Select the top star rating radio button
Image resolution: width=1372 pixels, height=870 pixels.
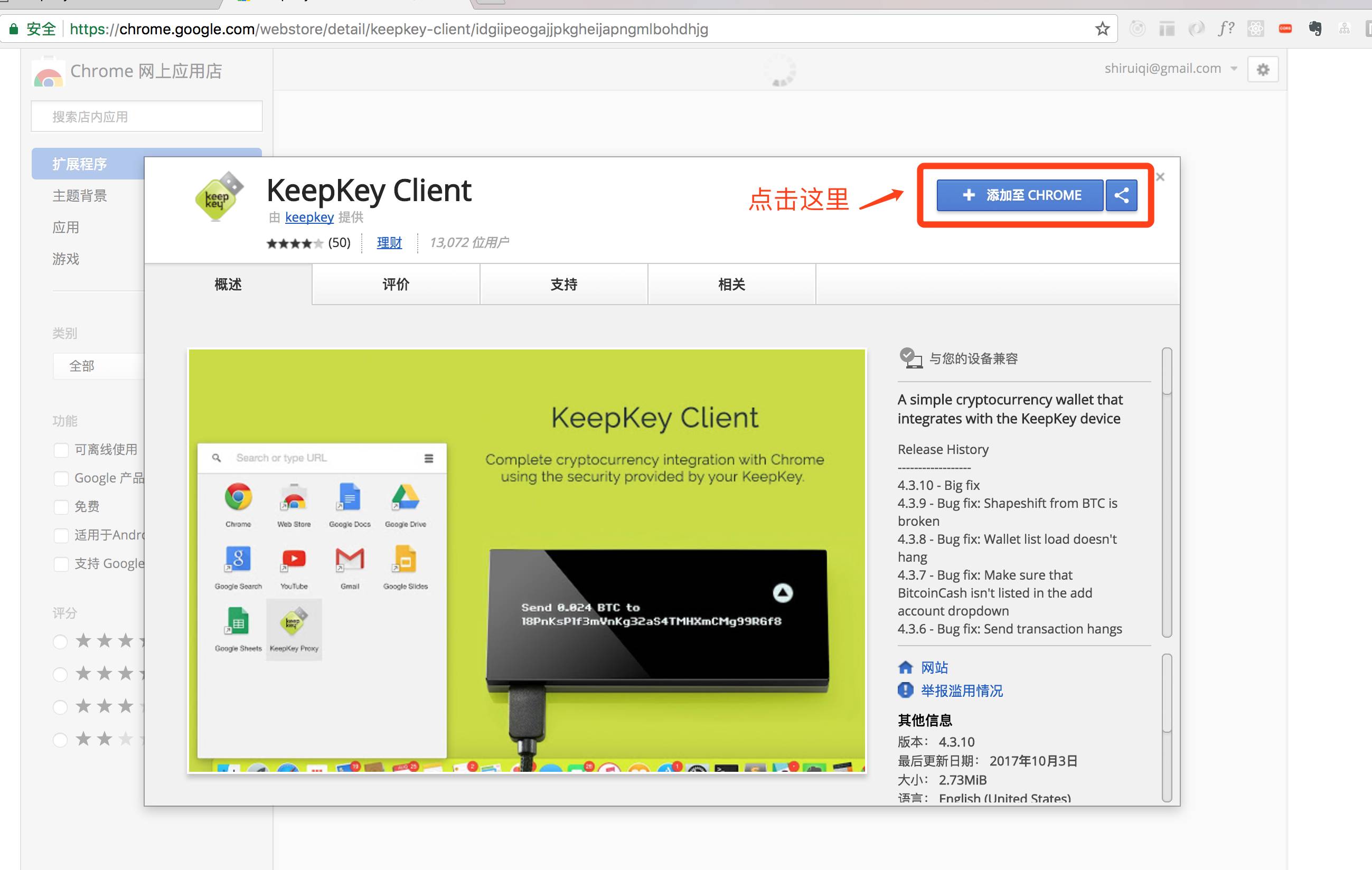(60, 642)
